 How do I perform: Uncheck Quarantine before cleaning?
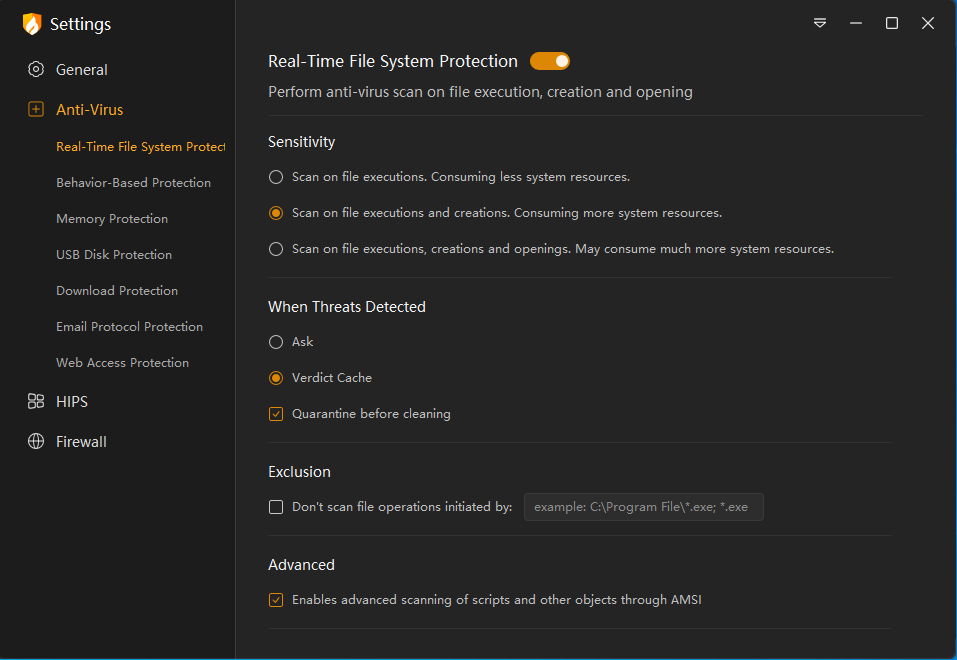point(276,414)
